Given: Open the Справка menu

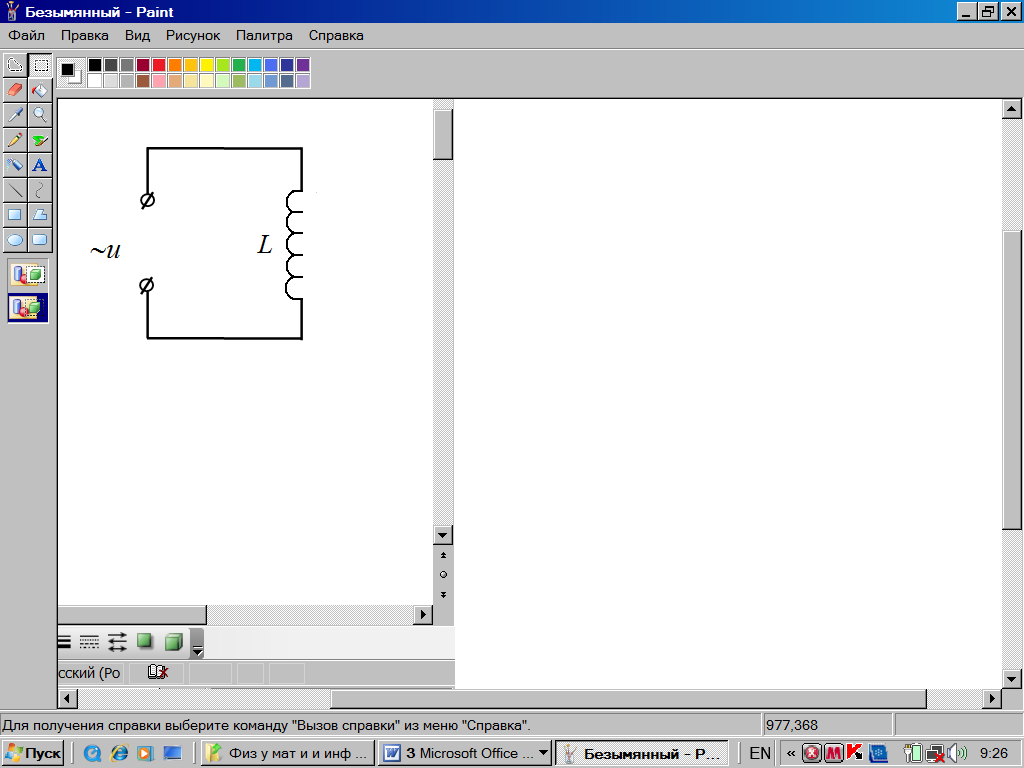Looking at the screenshot, I should coord(336,35).
